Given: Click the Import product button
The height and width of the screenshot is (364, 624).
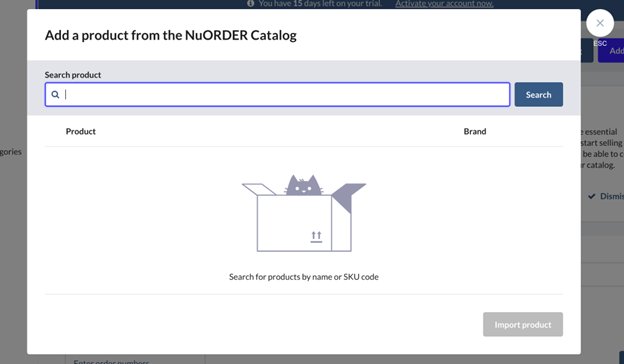Looking at the screenshot, I should pyautogui.click(x=523, y=324).
